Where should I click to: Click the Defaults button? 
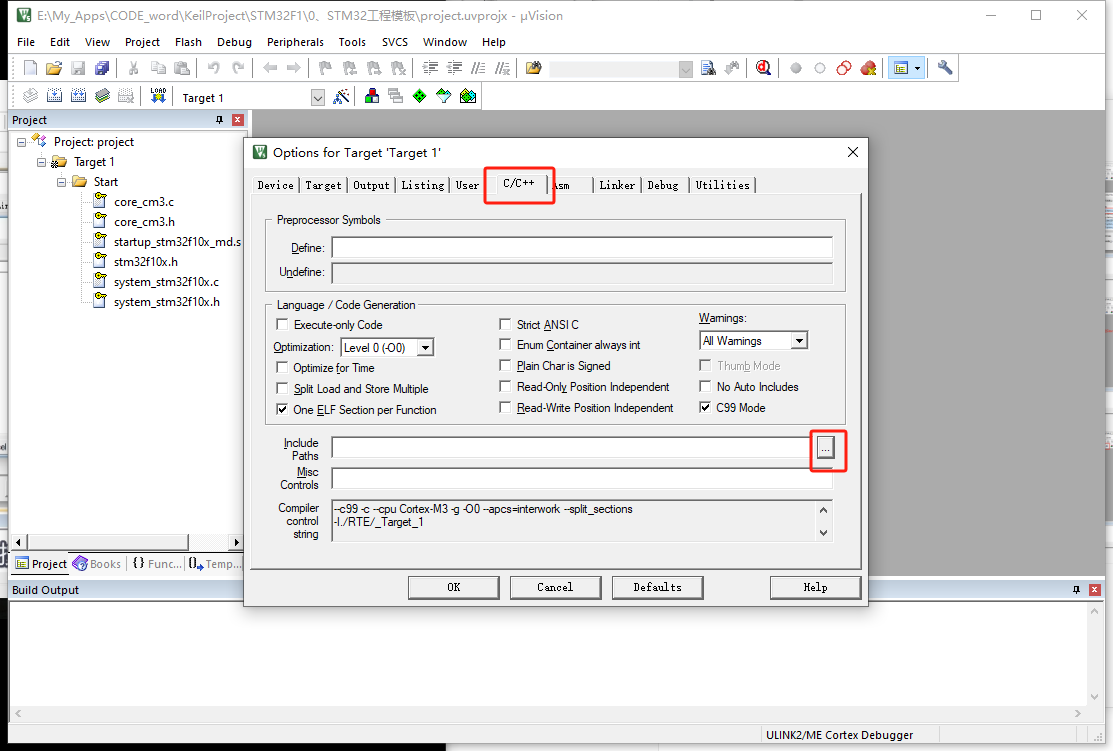[x=657, y=587]
